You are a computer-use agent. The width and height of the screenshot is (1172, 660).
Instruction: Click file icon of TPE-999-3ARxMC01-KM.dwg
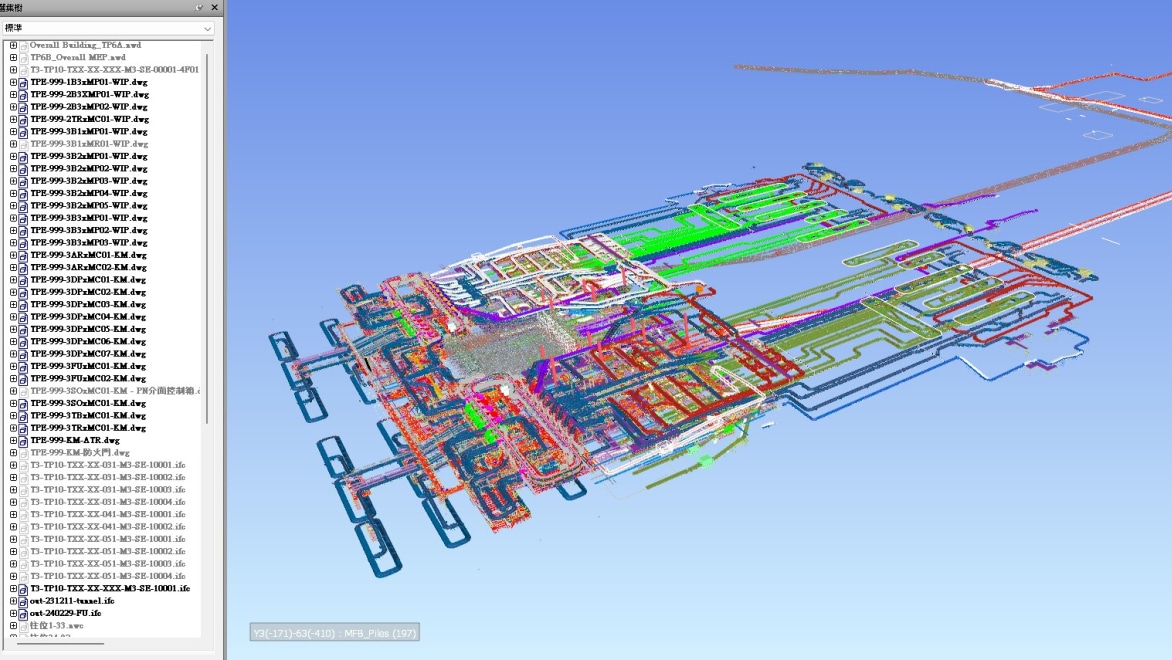[23, 255]
